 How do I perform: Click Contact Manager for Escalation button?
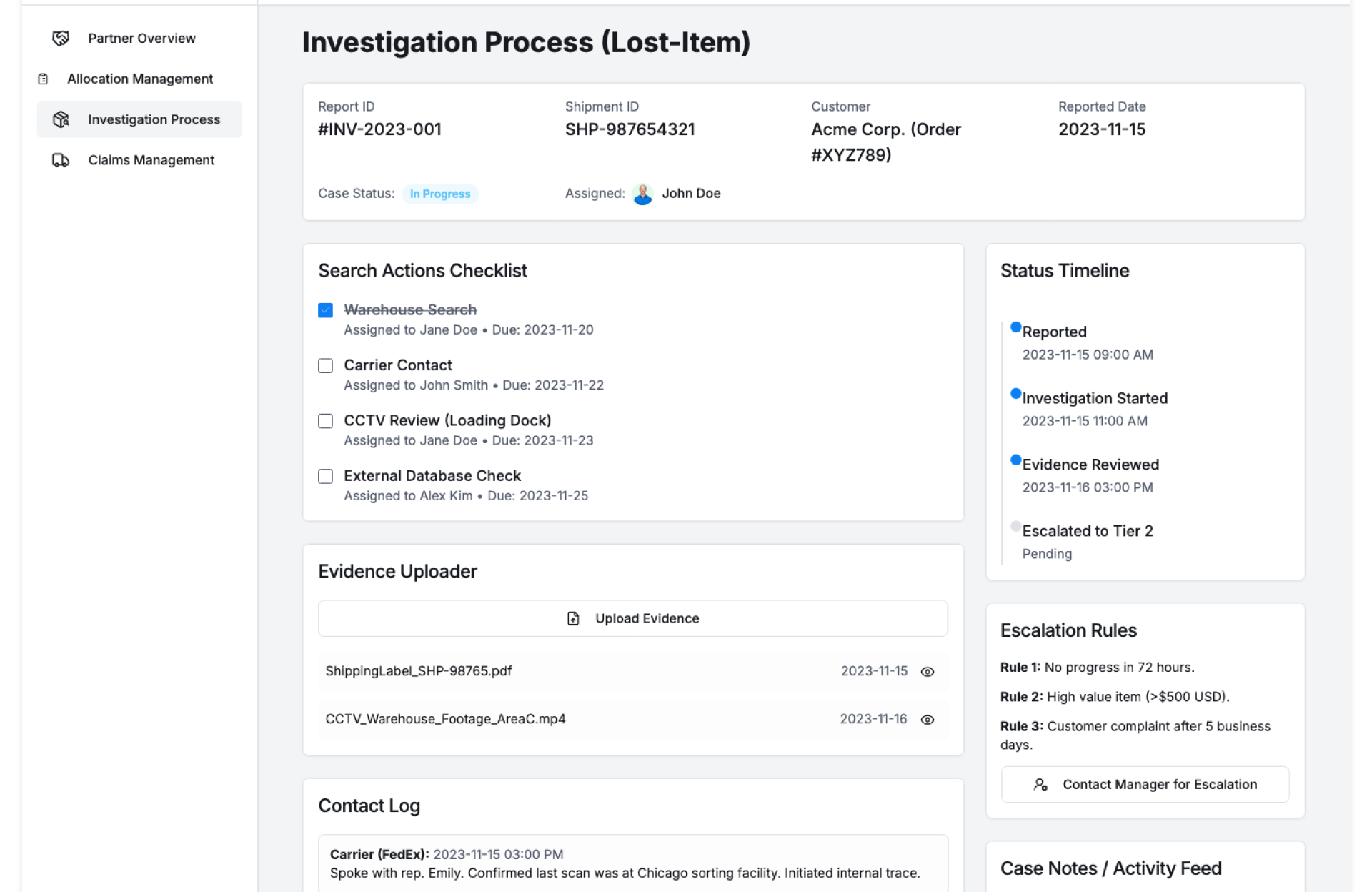click(x=1145, y=785)
